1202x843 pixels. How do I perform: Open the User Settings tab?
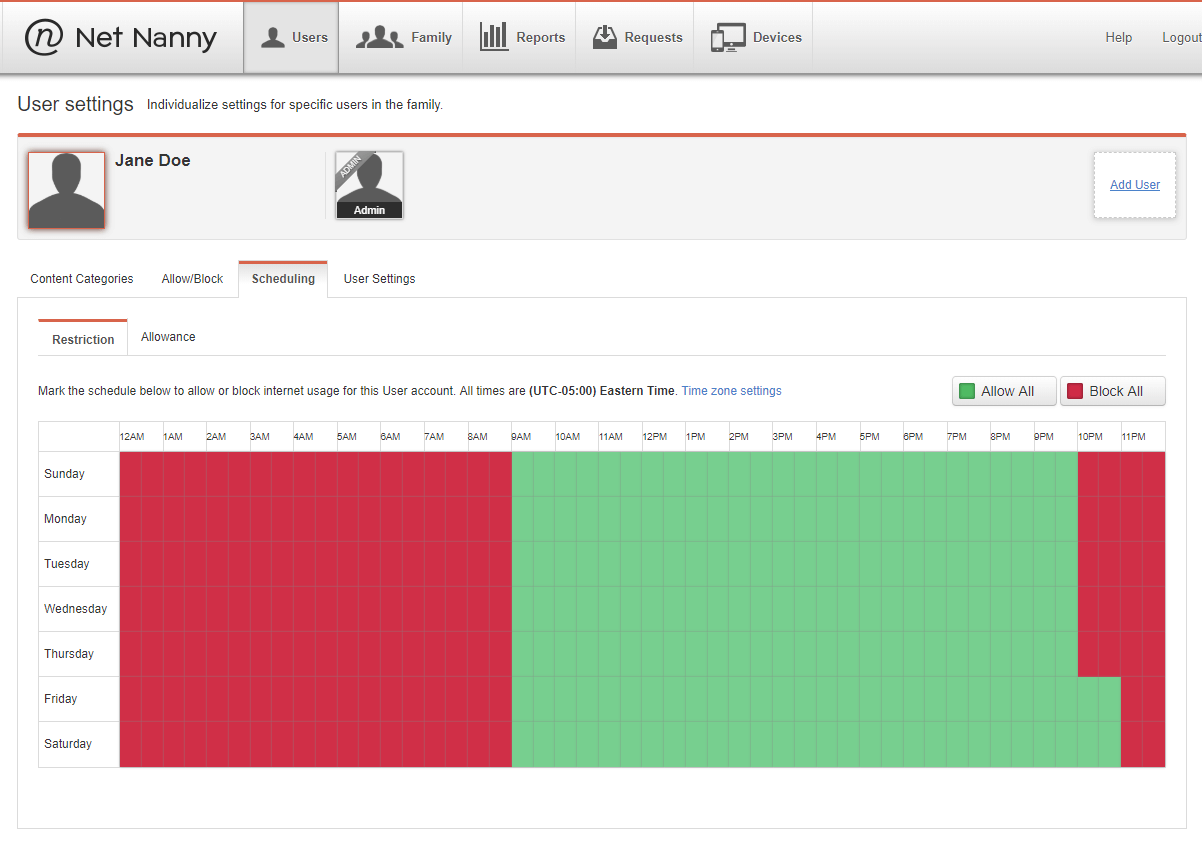(380, 279)
